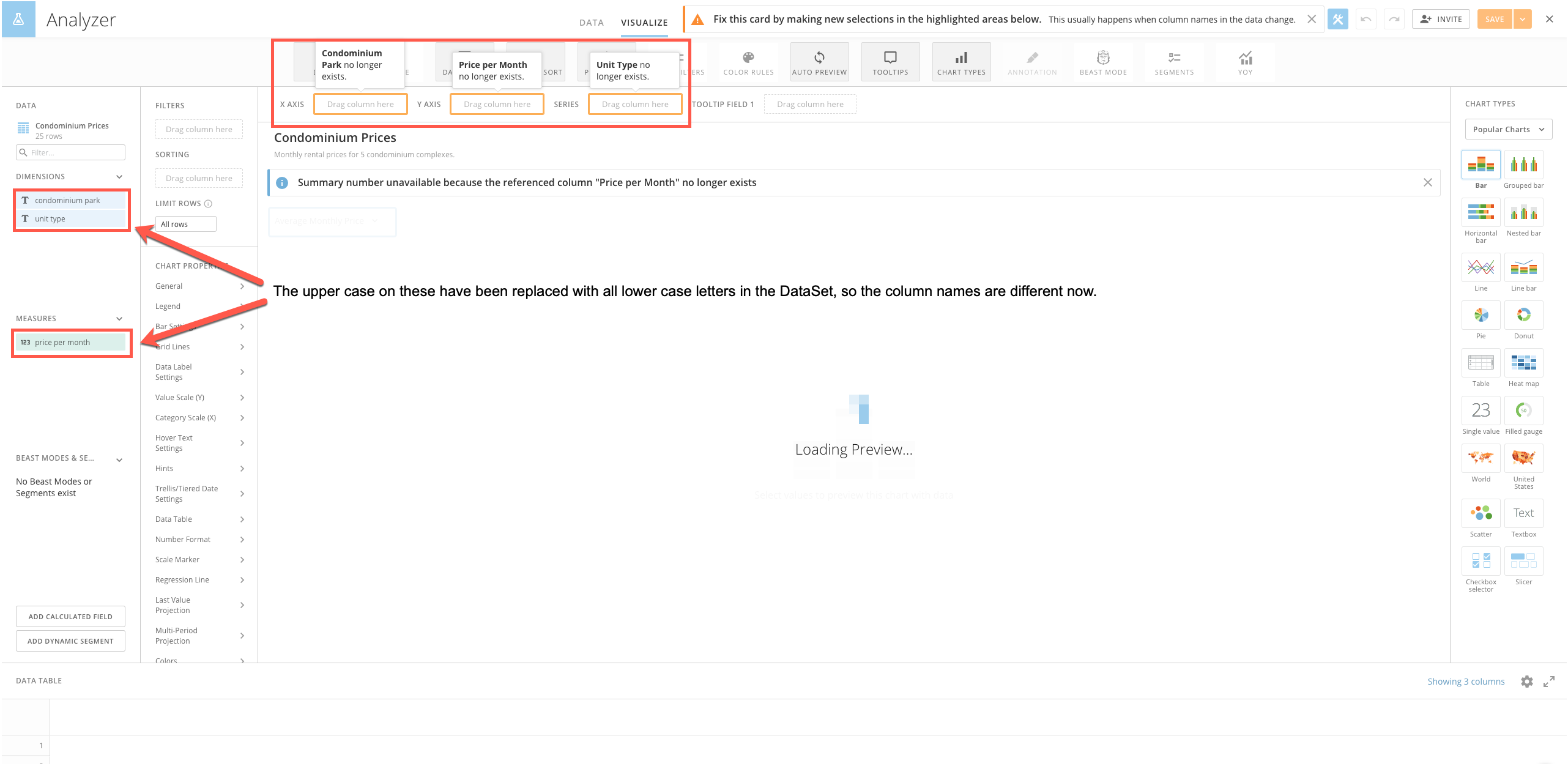Switch to the VISUALIZE tab
The image size is (1568, 766).
tap(644, 23)
